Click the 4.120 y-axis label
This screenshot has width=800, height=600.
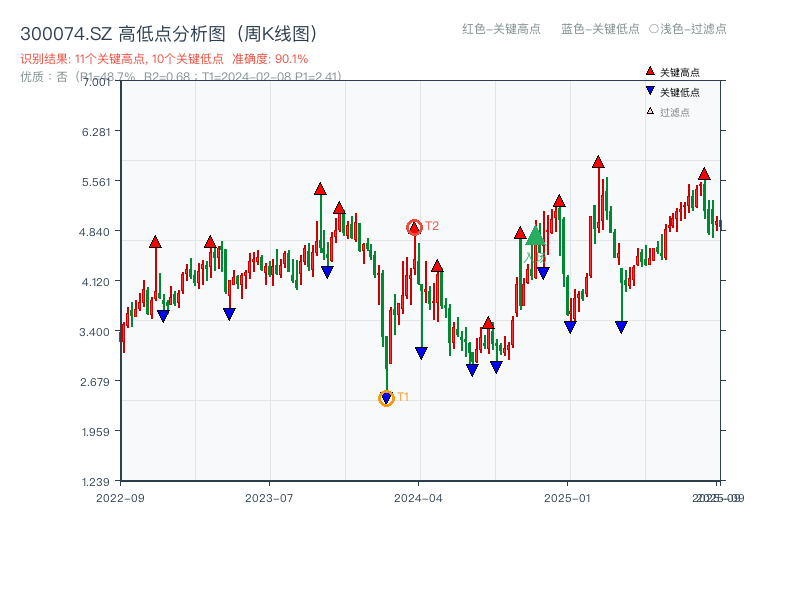coord(95,282)
